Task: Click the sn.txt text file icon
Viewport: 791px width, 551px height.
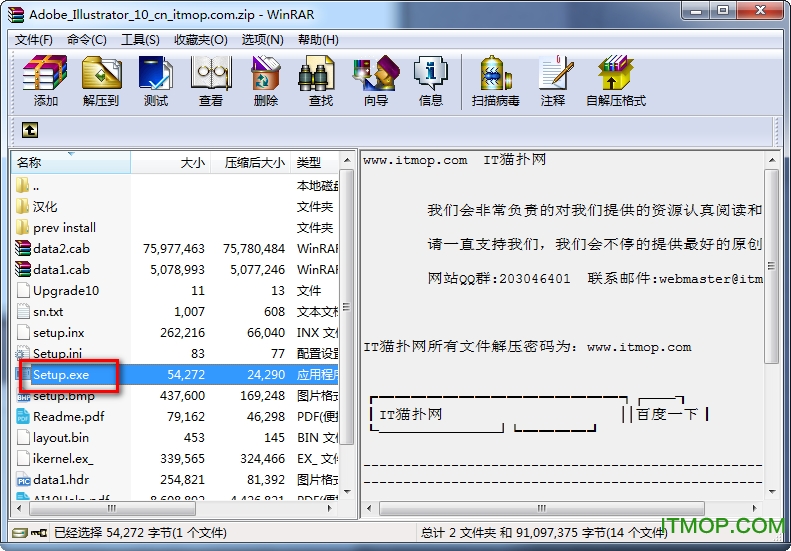Action: point(23,311)
